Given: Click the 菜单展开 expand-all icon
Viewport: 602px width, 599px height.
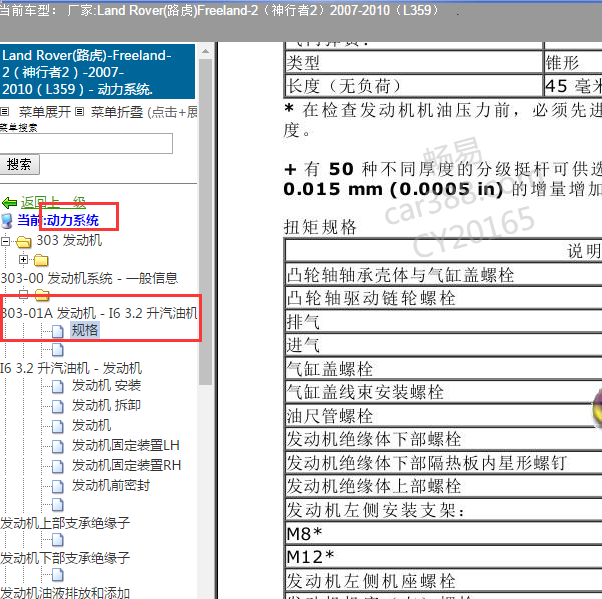Looking at the screenshot, I should click(5, 112).
